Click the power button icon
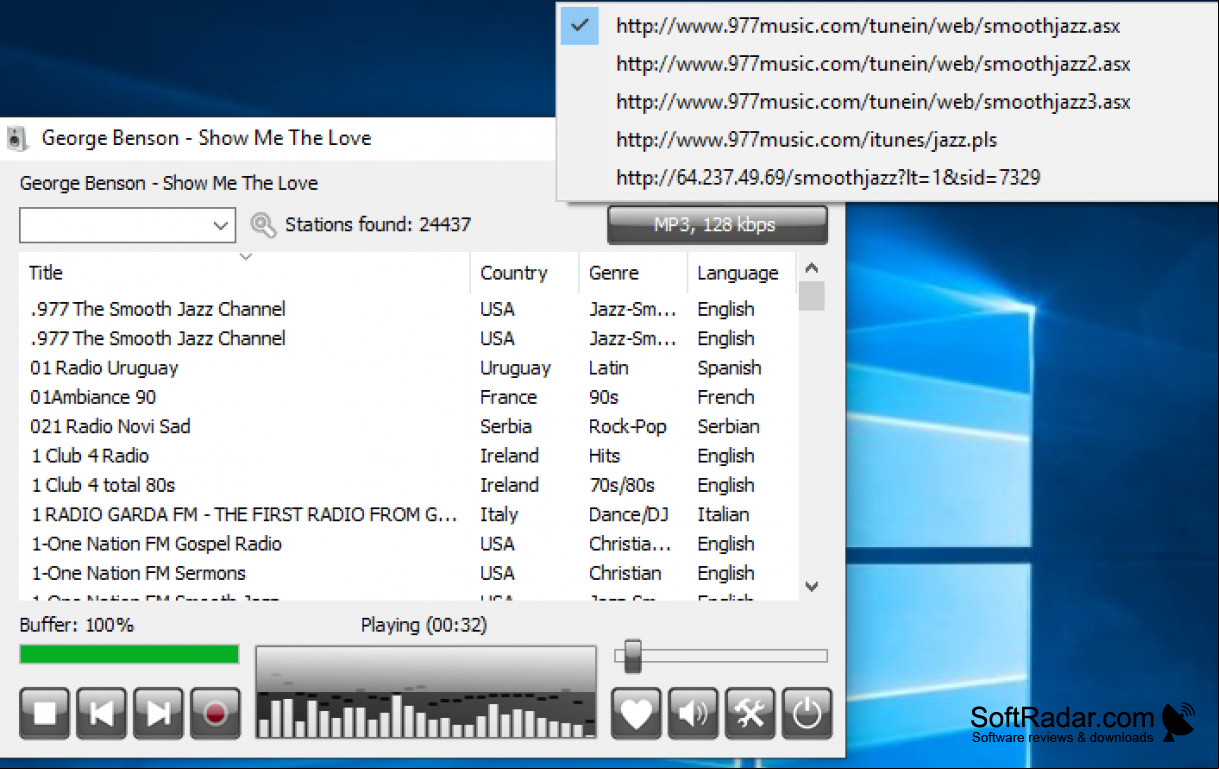Screen dimensions: 1219x769 point(807,713)
